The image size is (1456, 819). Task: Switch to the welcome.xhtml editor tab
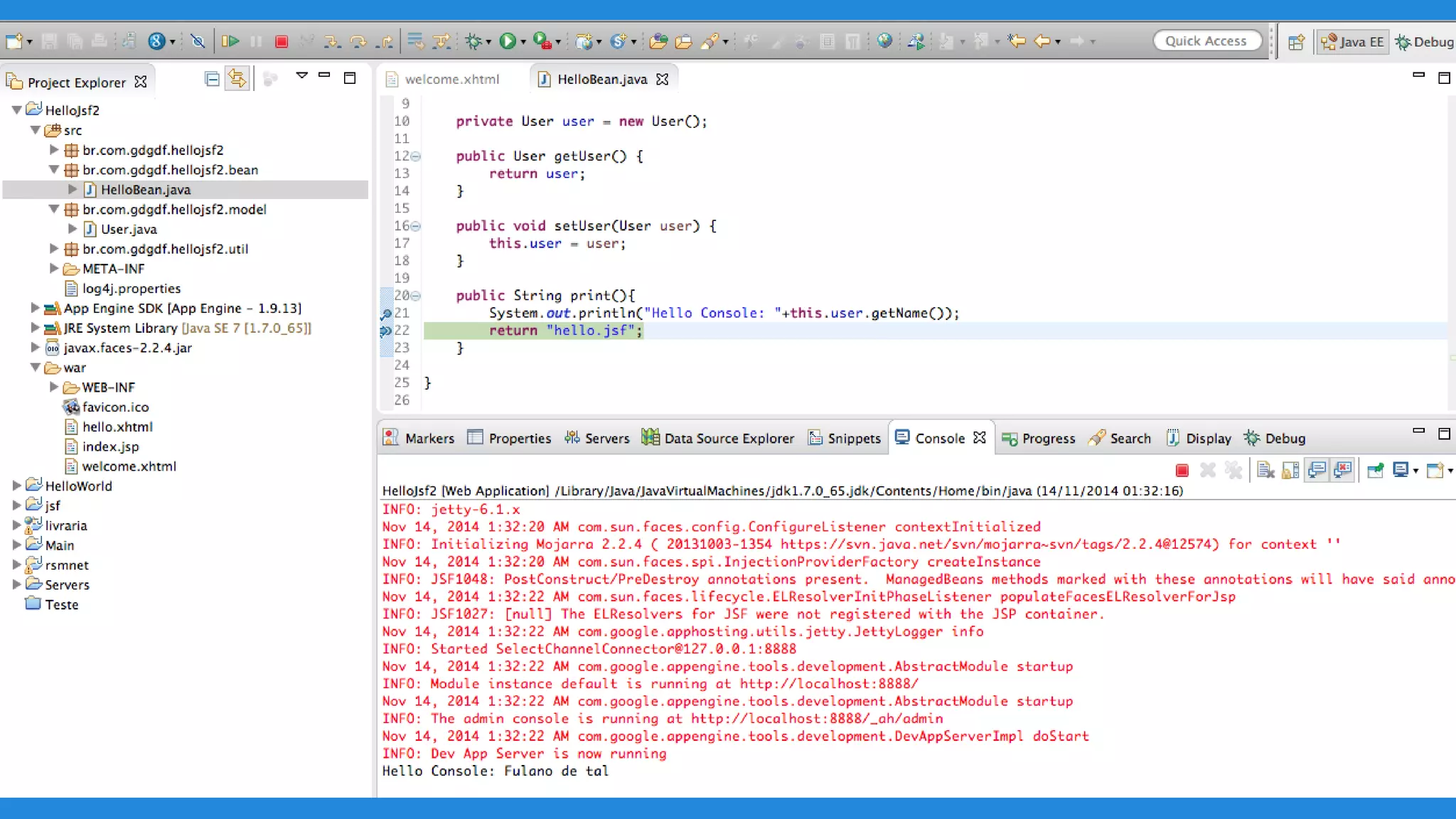tap(452, 79)
